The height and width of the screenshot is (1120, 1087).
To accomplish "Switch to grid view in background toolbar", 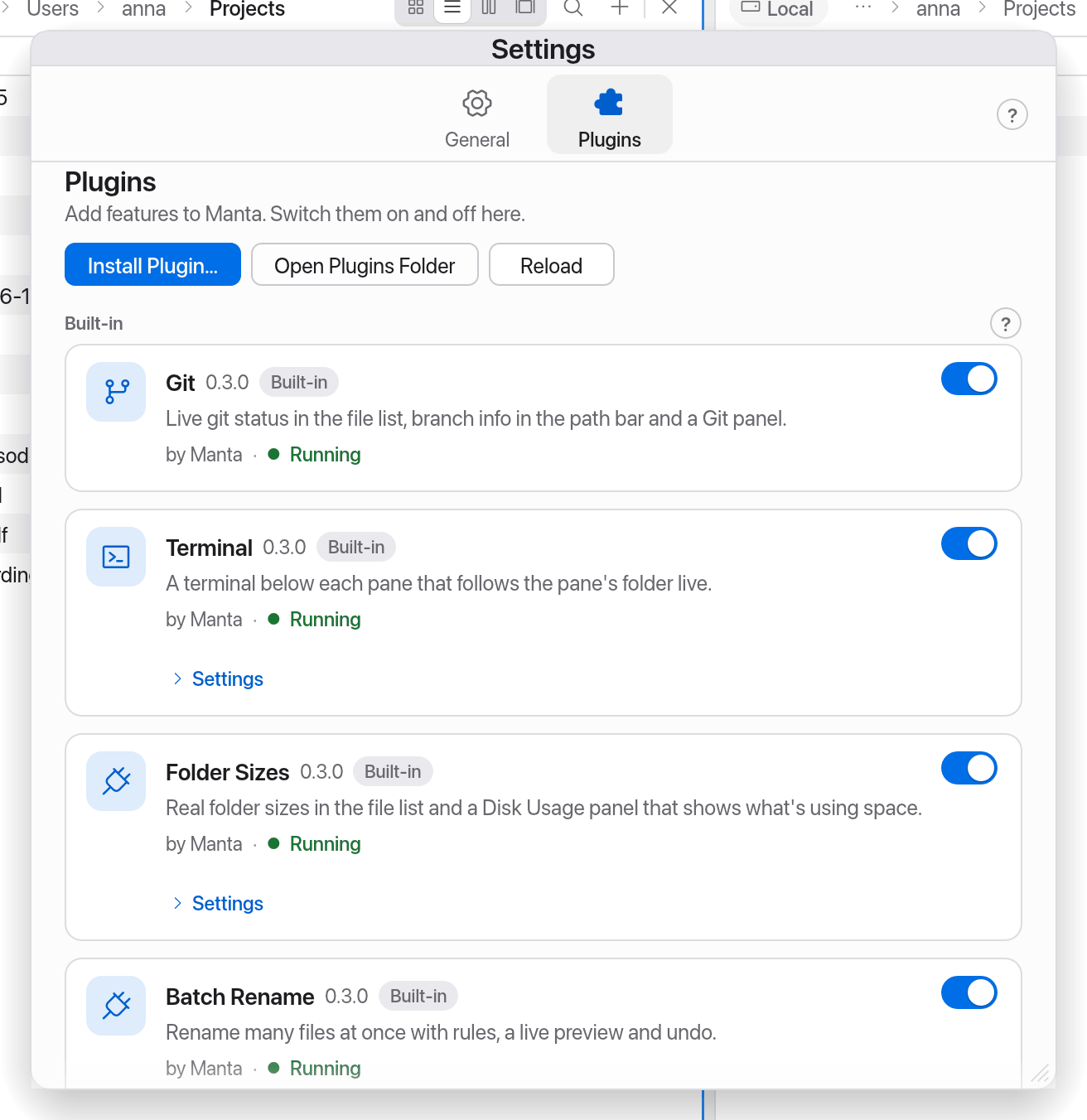I will tap(416, 8).
